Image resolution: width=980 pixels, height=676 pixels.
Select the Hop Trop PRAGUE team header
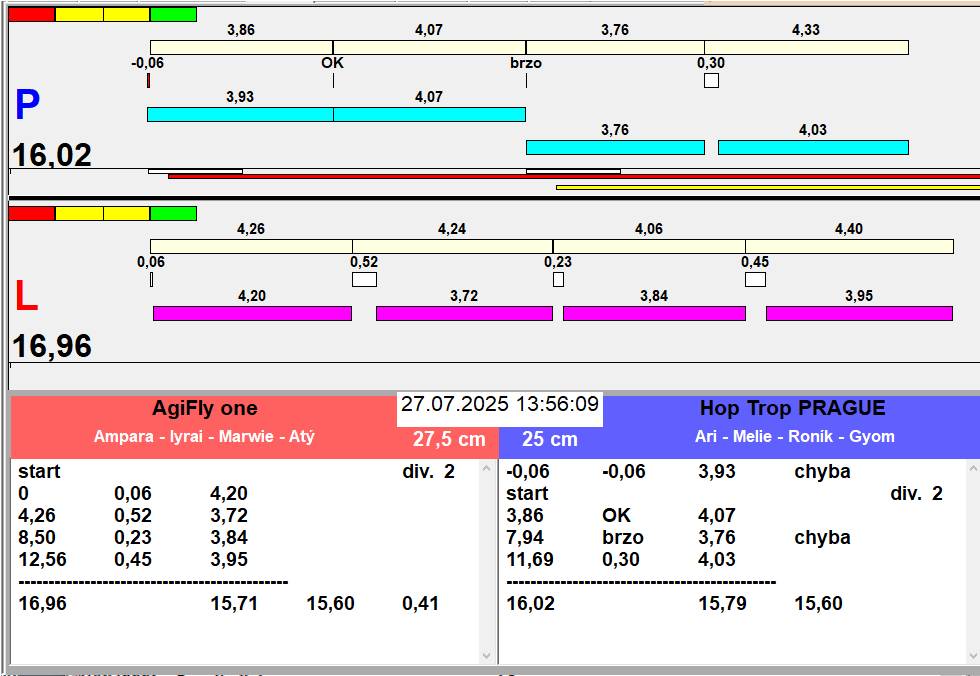[x=792, y=409]
